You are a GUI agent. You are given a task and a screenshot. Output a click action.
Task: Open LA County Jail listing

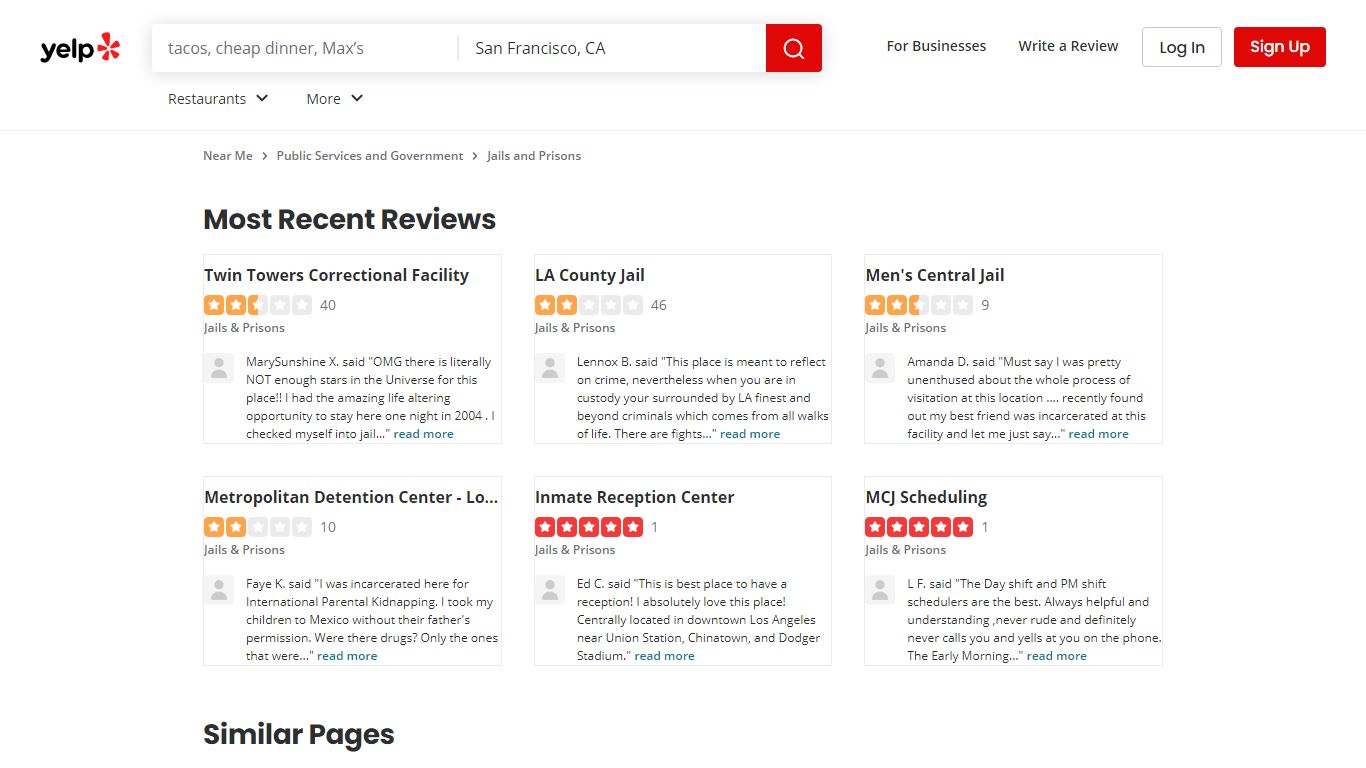point(590,275)
